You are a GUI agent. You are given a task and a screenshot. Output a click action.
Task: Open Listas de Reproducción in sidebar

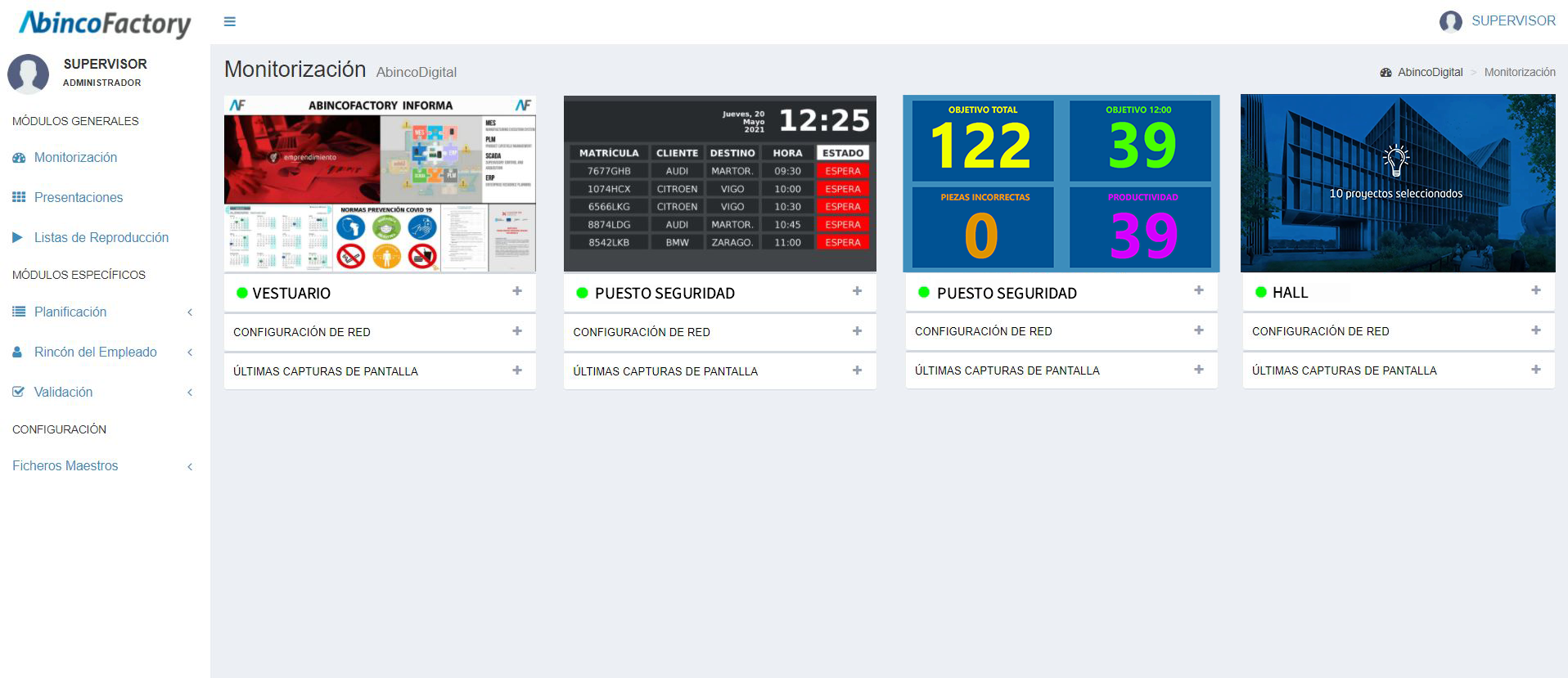tap(101, 237)
